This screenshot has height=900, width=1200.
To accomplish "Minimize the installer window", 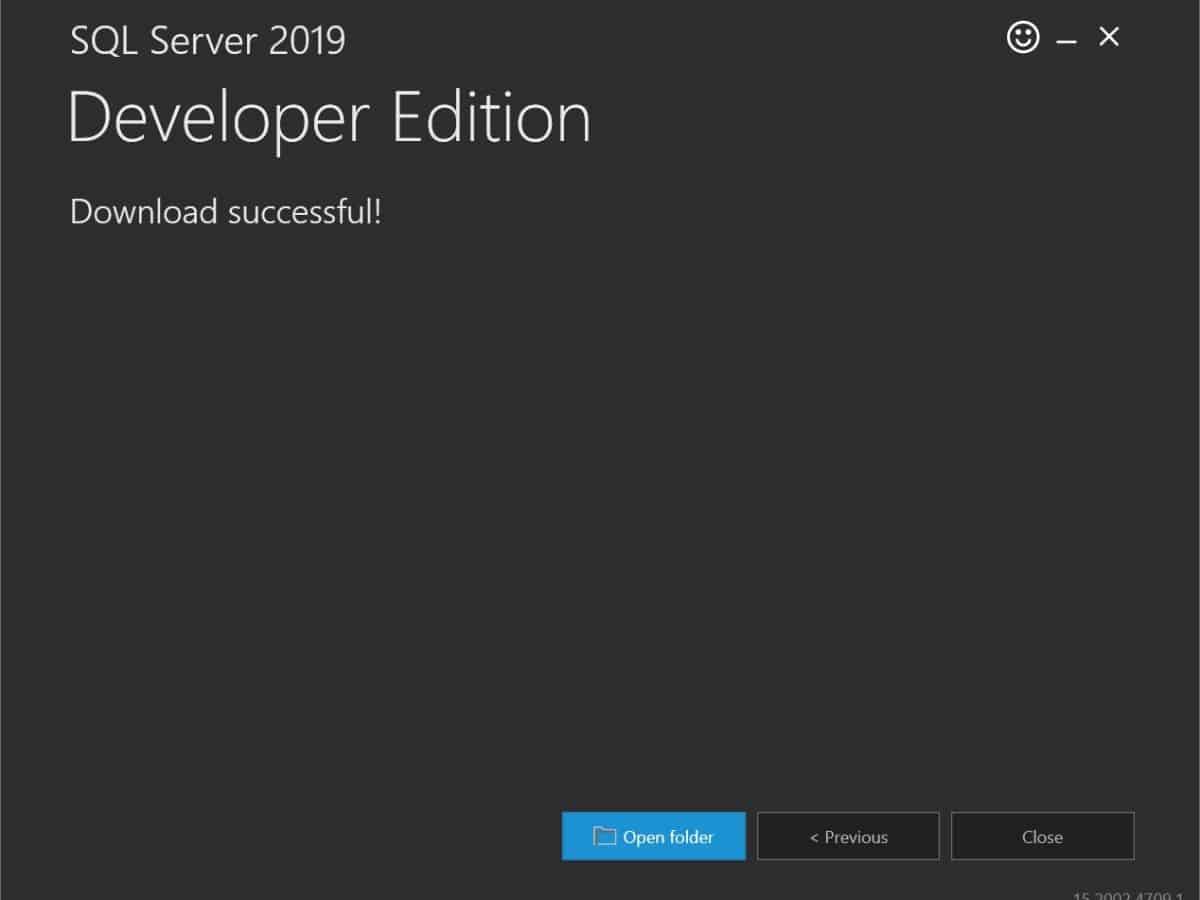I will (1066, 40).
